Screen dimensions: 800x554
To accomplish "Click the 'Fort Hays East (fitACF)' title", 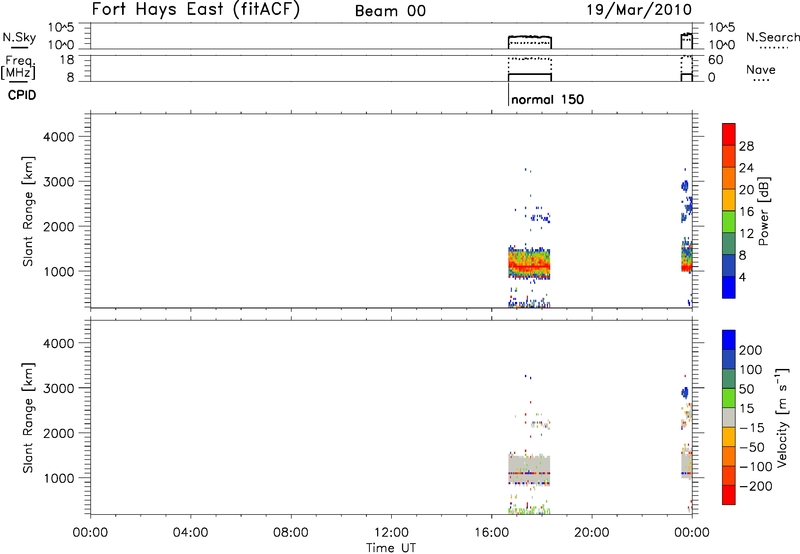I will point(195,9).
